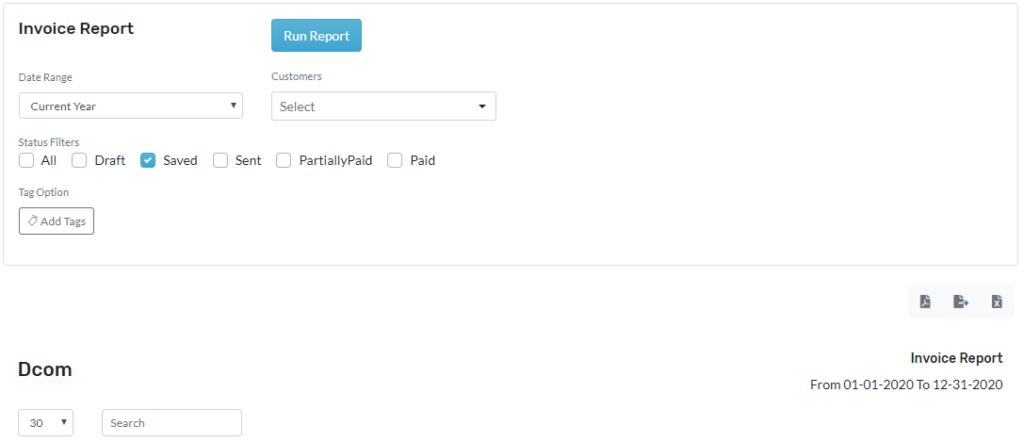Click the tag icon in Add Tags
The width and height of the screenshot is (1024, 442).
coord(33,221)
